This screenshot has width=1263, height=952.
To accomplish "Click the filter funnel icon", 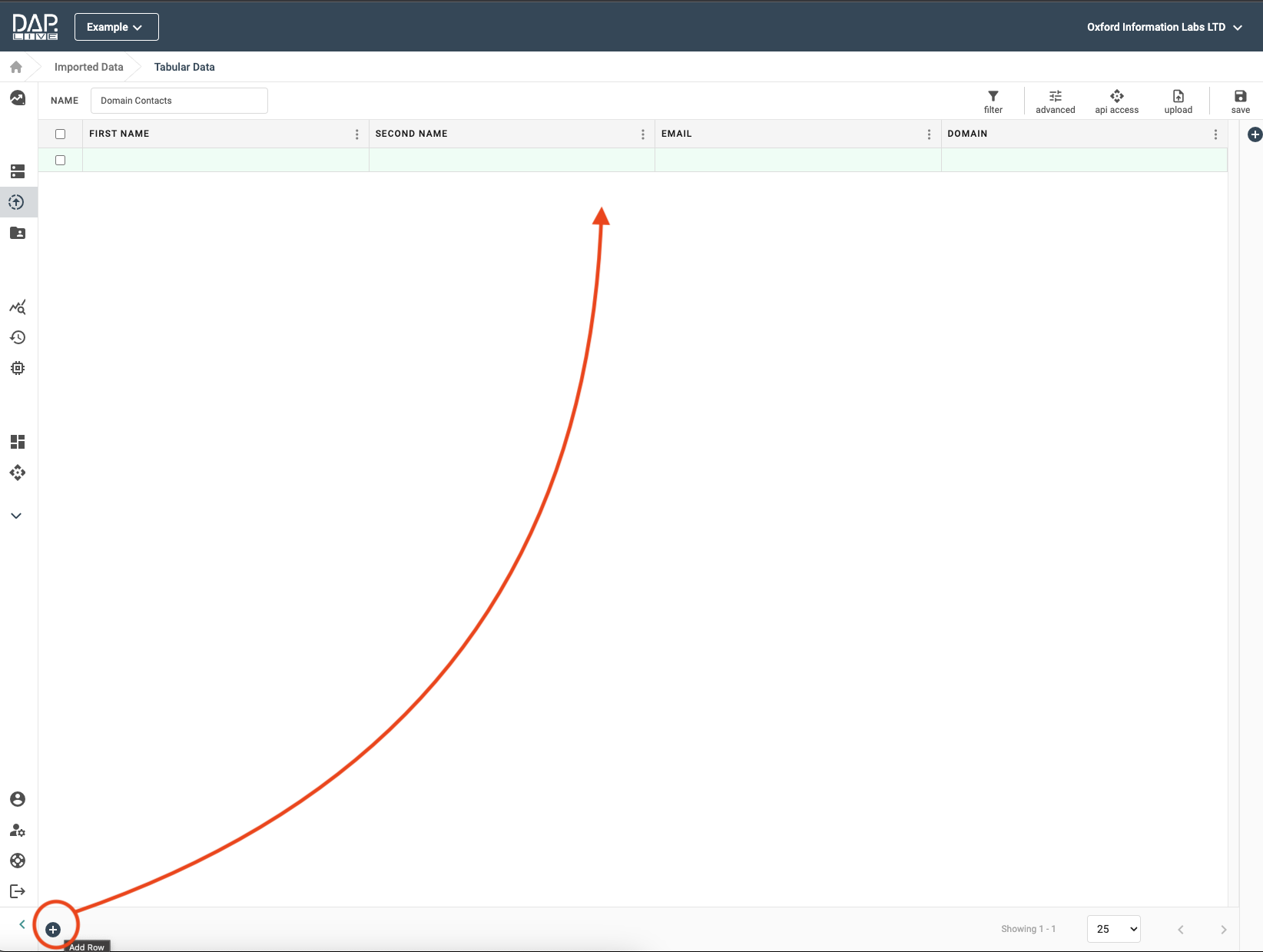I will (x=993, y=97).
